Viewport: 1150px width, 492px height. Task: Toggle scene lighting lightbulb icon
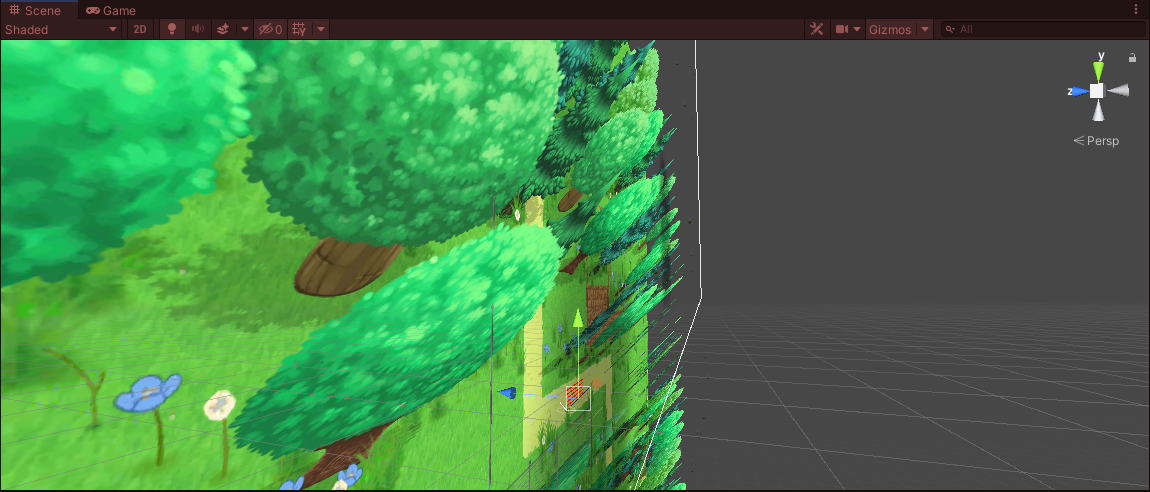172,29
